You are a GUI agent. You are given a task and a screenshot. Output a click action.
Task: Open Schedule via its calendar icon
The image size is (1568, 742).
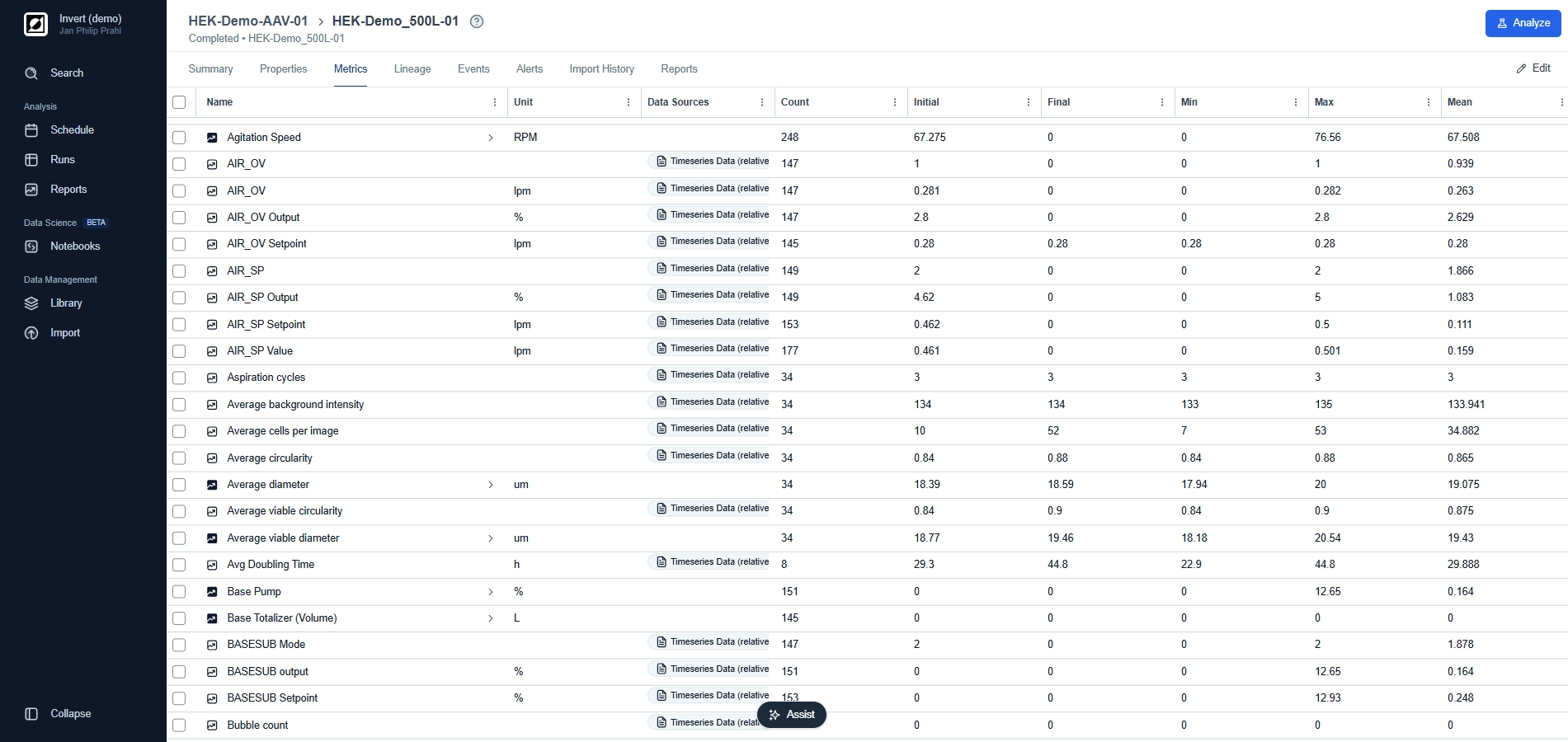[x=31, y=130]
